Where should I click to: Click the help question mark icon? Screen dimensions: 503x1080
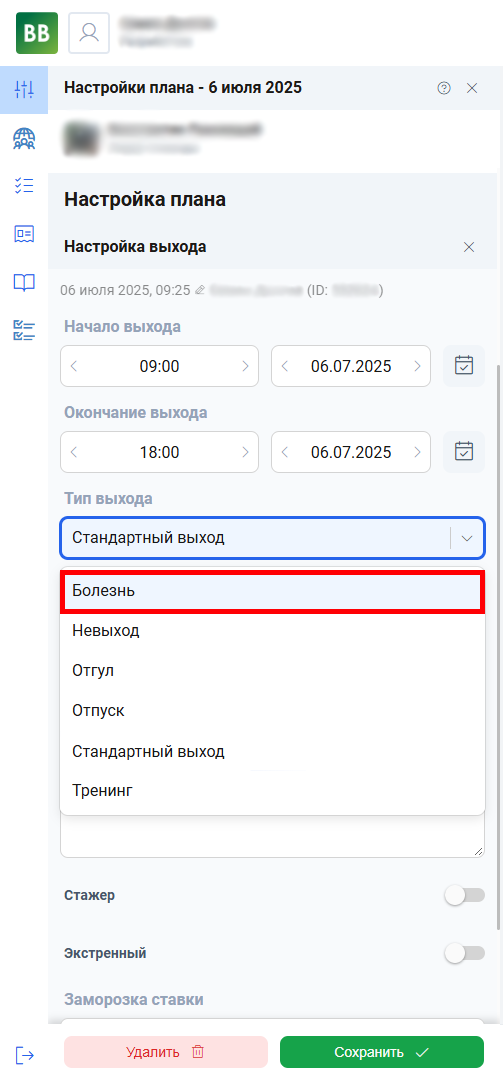pos(444,87)
